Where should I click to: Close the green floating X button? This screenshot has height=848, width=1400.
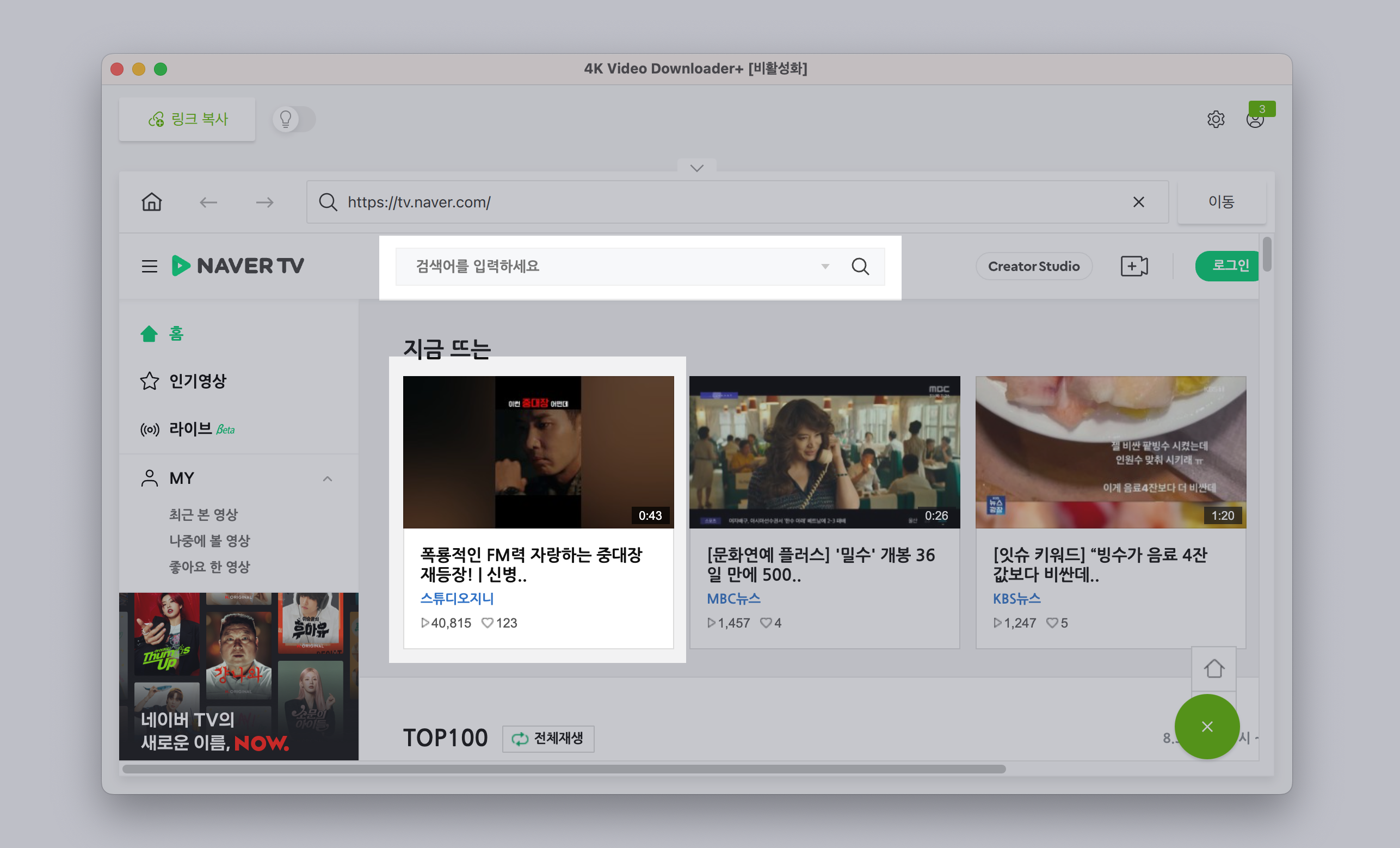pos(1207,727)
